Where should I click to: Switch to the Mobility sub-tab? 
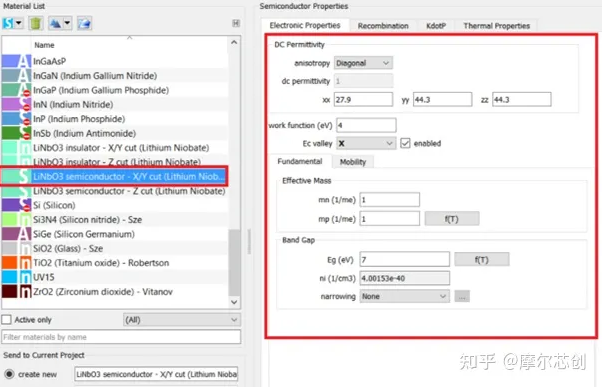click(352, 162)
